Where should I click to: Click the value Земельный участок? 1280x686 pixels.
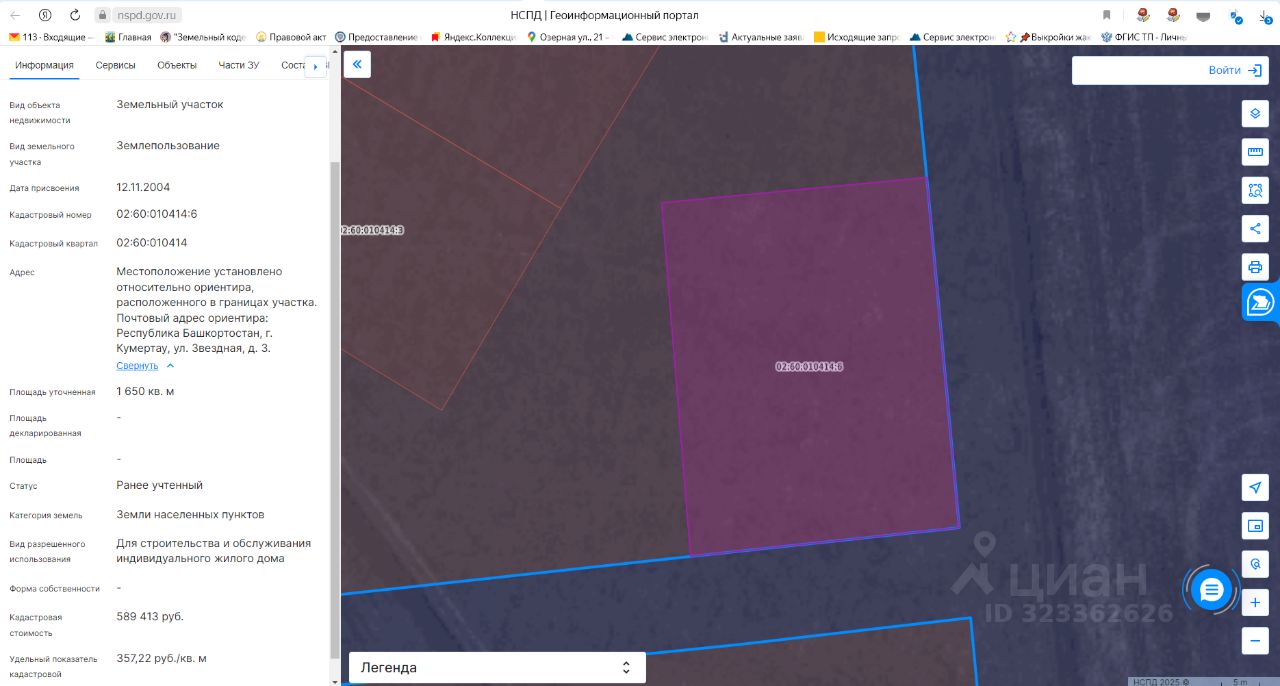pyautogui.click(x=170, y=104)
